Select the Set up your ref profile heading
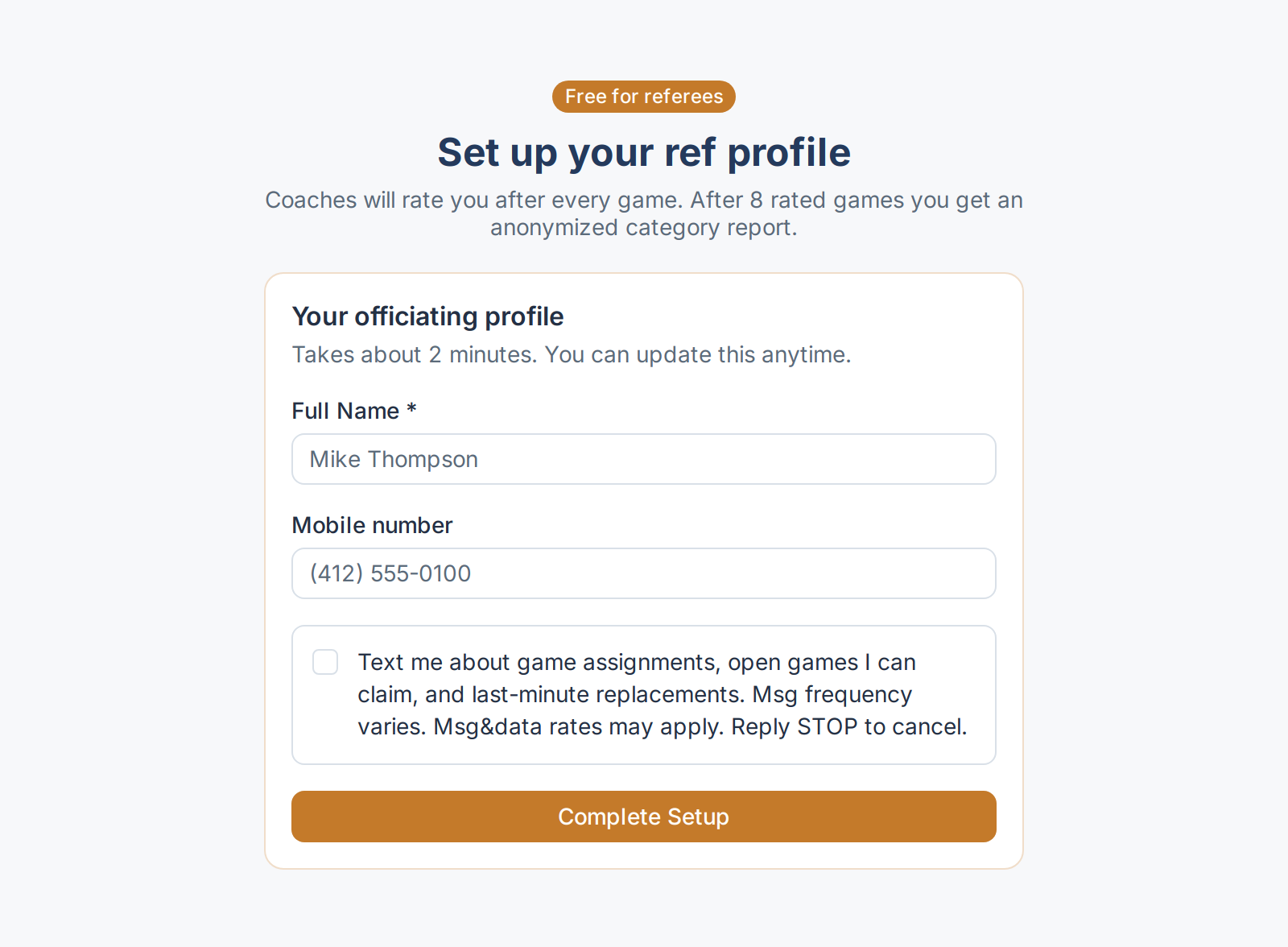 (644, 152)
